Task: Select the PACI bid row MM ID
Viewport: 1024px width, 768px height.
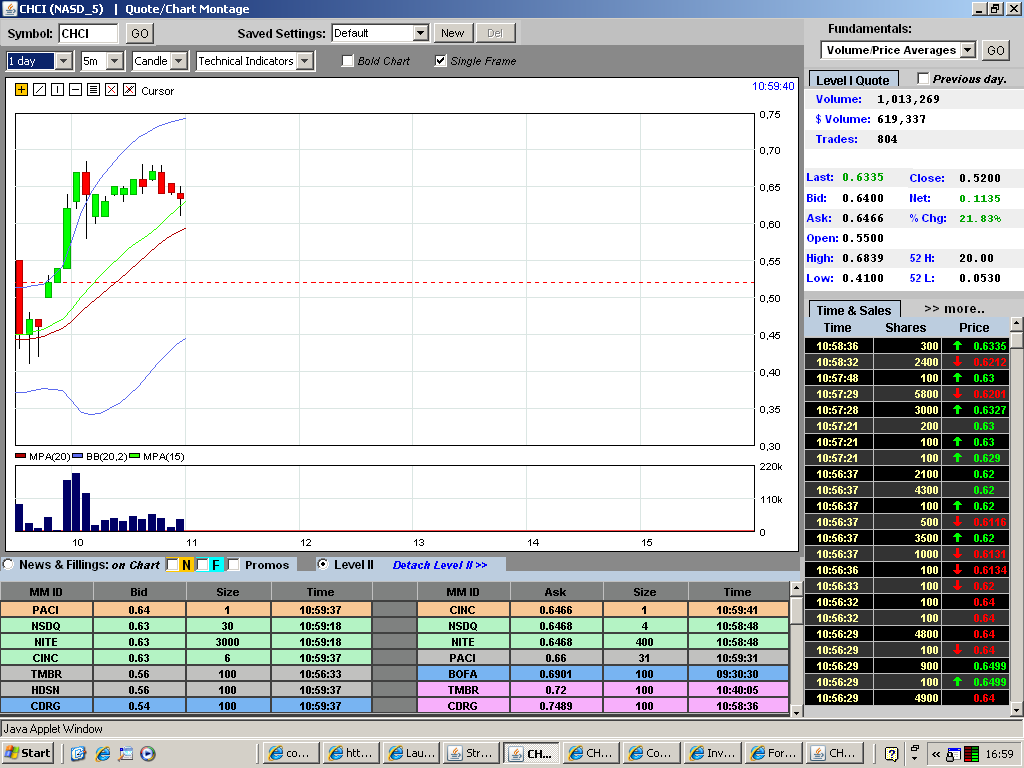Action: 46,609
